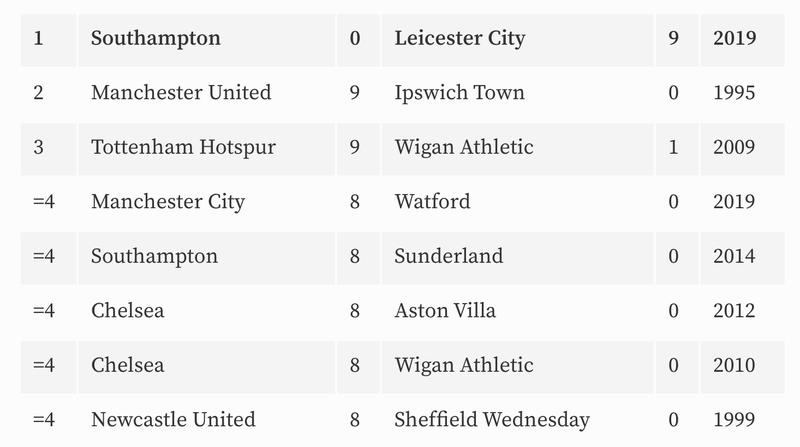Click rank number 2 cell
Viewport: 800px width, 447px height.
coord(48,94)
